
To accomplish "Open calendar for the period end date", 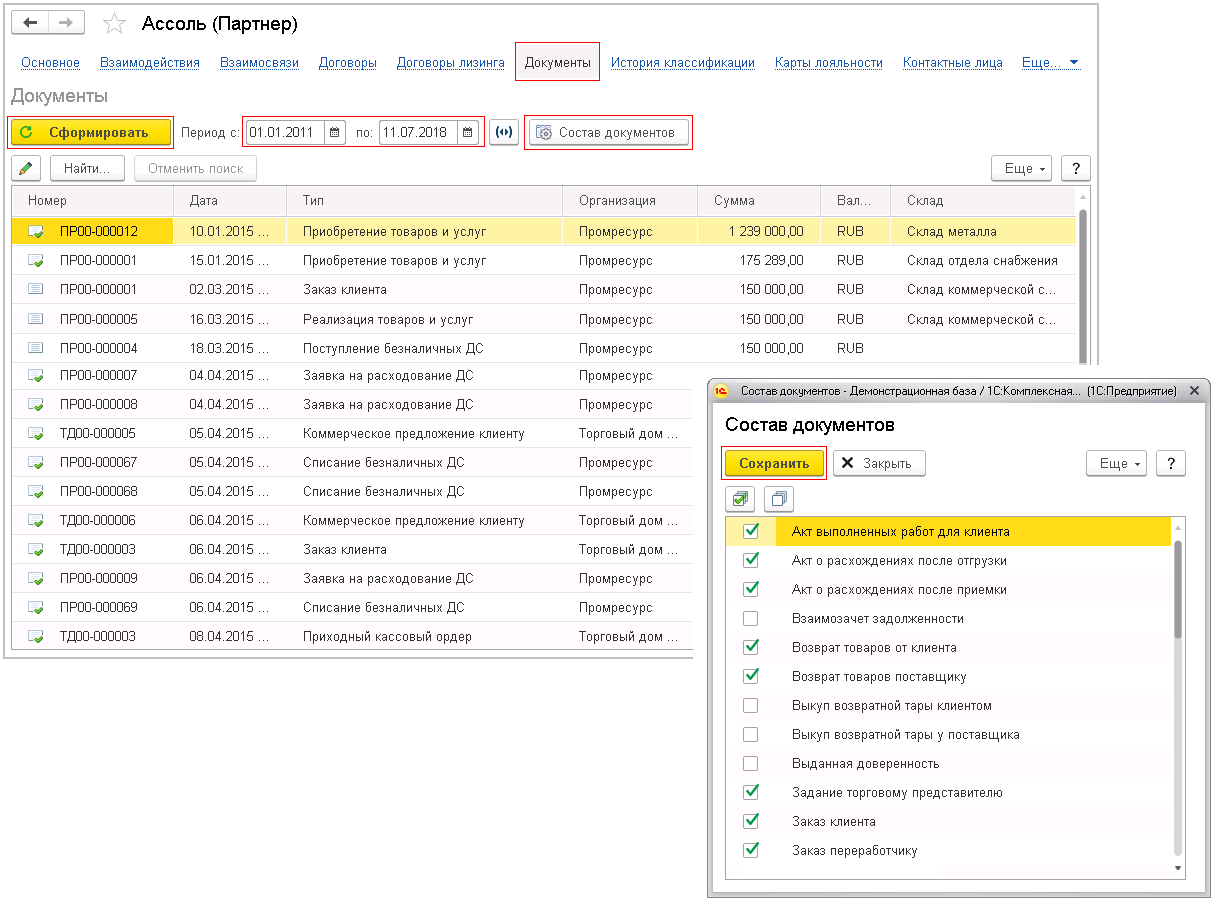I will coord(469,132).
